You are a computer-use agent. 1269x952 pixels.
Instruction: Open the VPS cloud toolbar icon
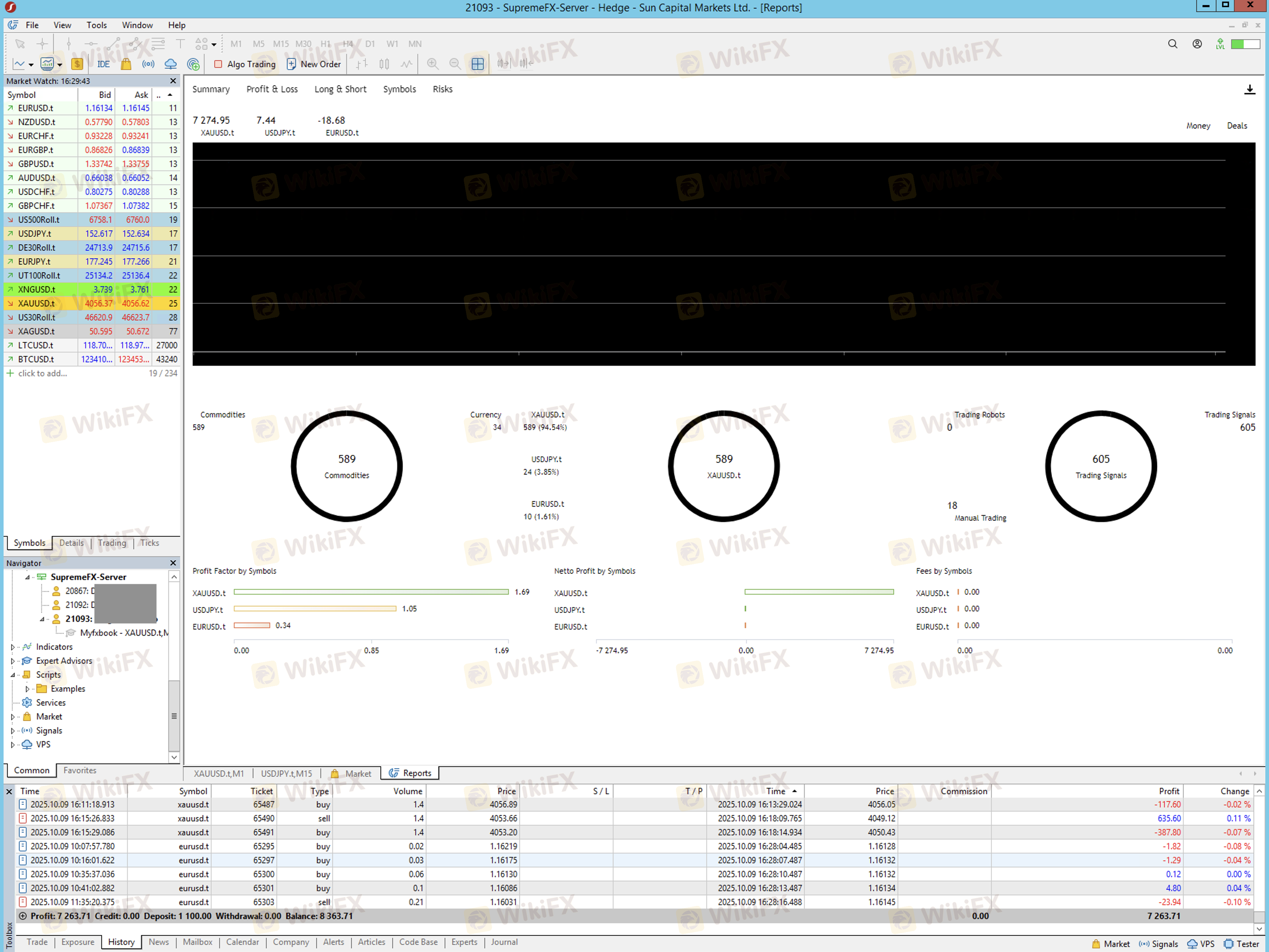coord(170,64)
